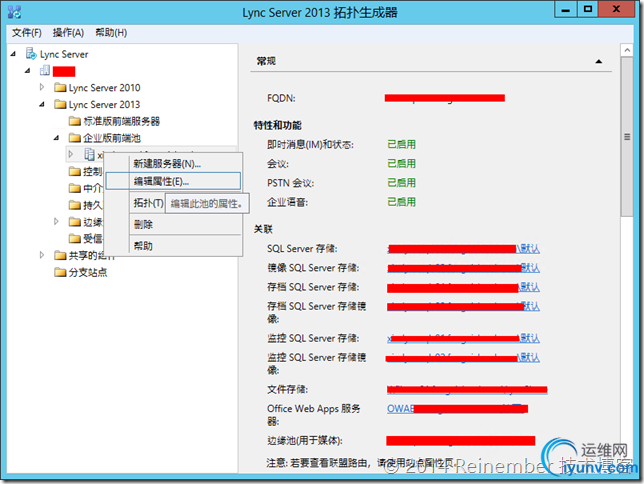Open the 操作(A) menu
Viewport: 644px width, 484px height.
click(x=68, y=32)
